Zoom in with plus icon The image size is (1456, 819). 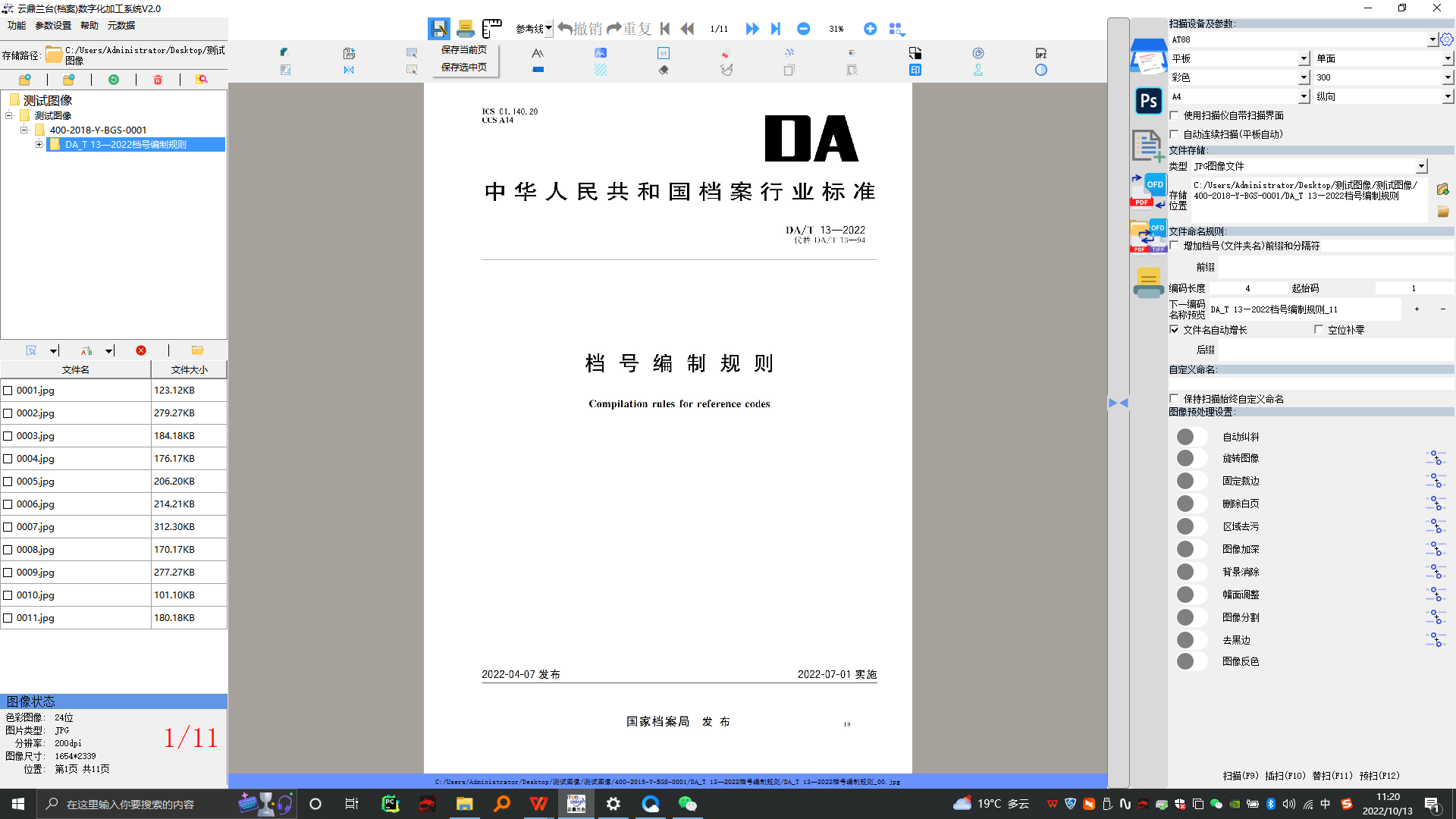pos(870,29)
